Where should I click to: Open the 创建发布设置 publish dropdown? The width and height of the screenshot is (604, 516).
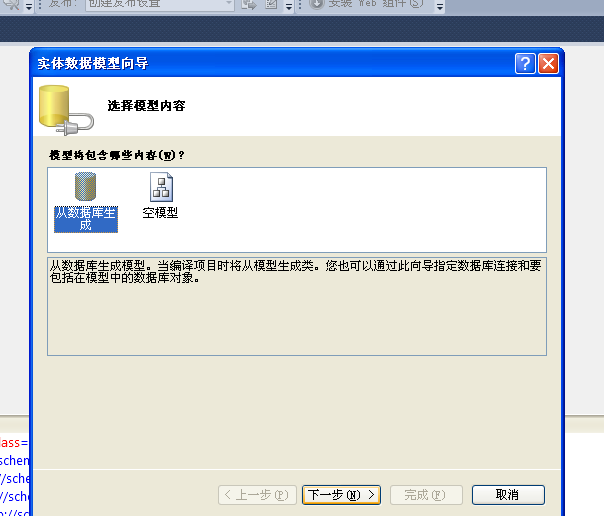(x=159, y=5)
